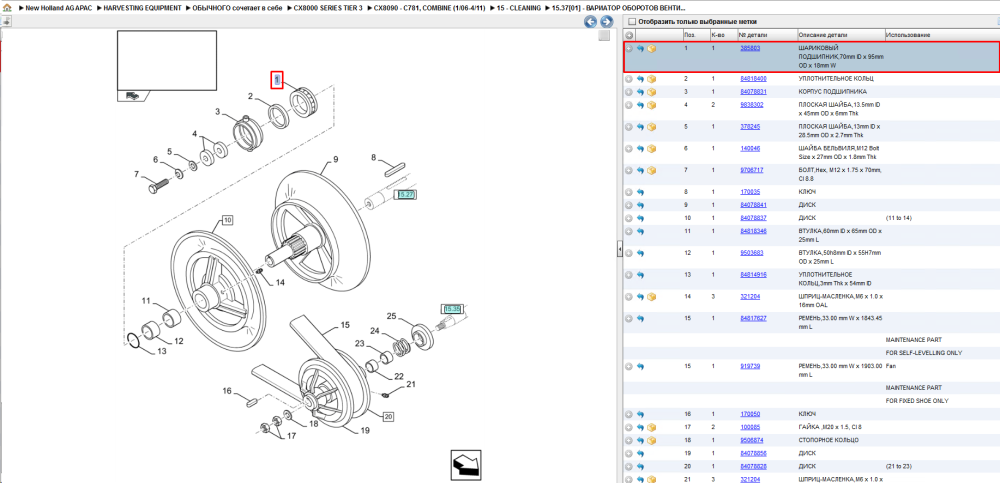
Task: Click package box icon for part 84818400
Action: (652, 79)
